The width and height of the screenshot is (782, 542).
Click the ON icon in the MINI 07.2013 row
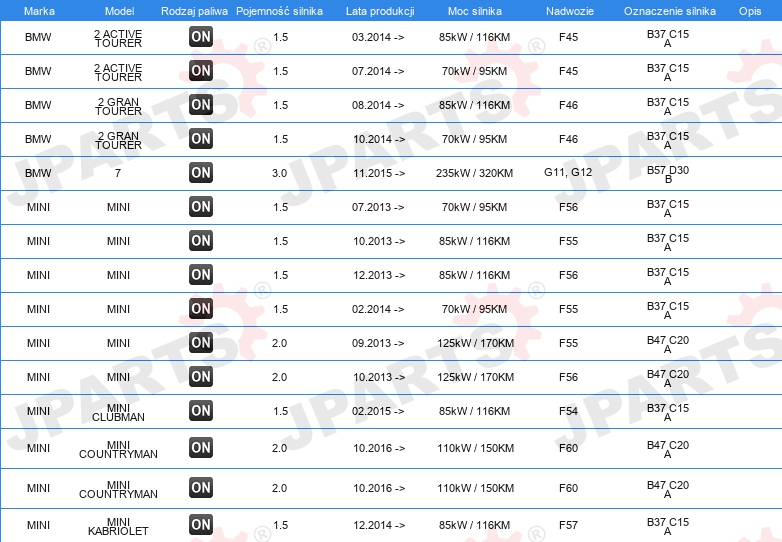(x=201, y=206)
